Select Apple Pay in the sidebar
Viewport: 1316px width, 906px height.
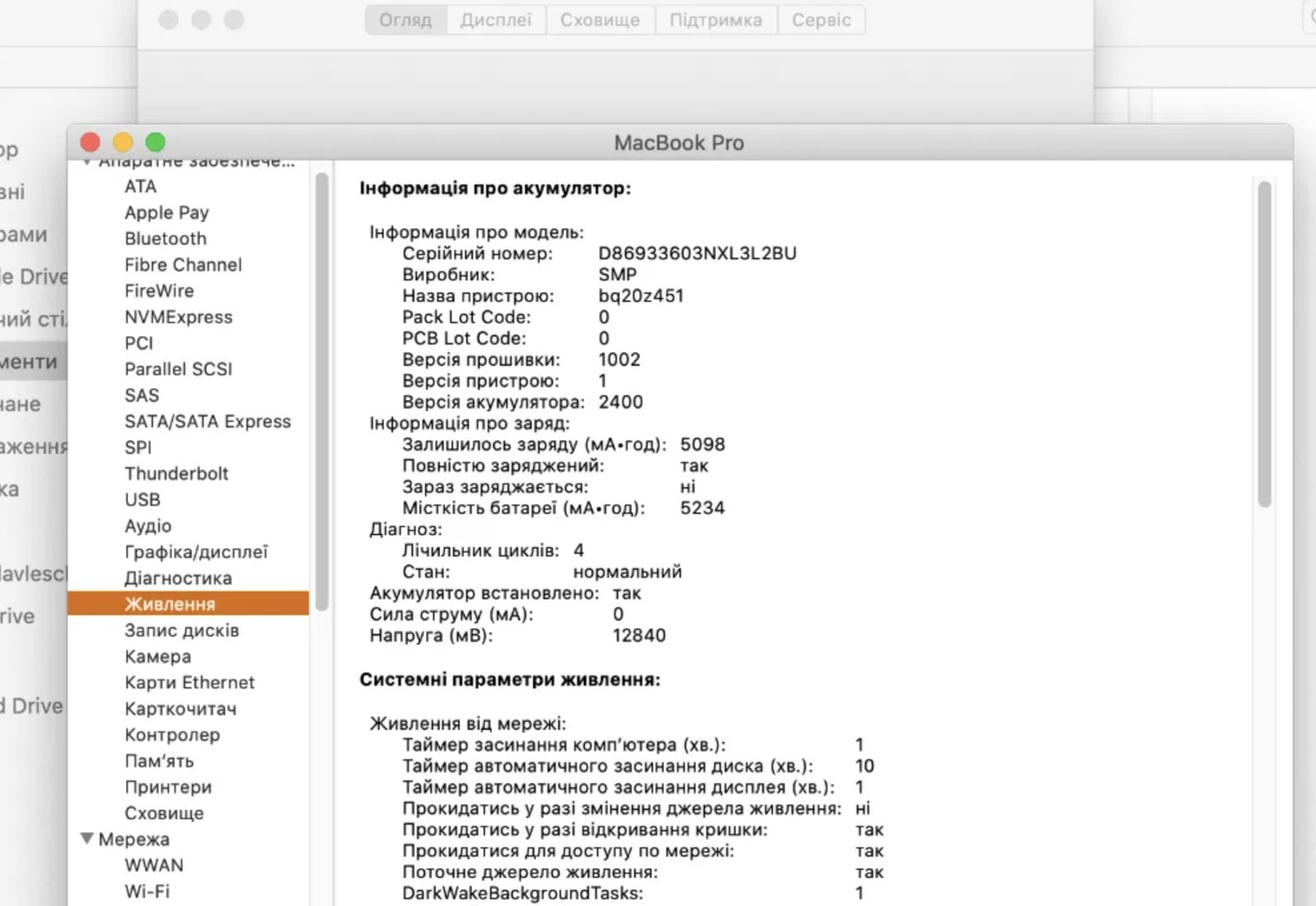point(167,212)
